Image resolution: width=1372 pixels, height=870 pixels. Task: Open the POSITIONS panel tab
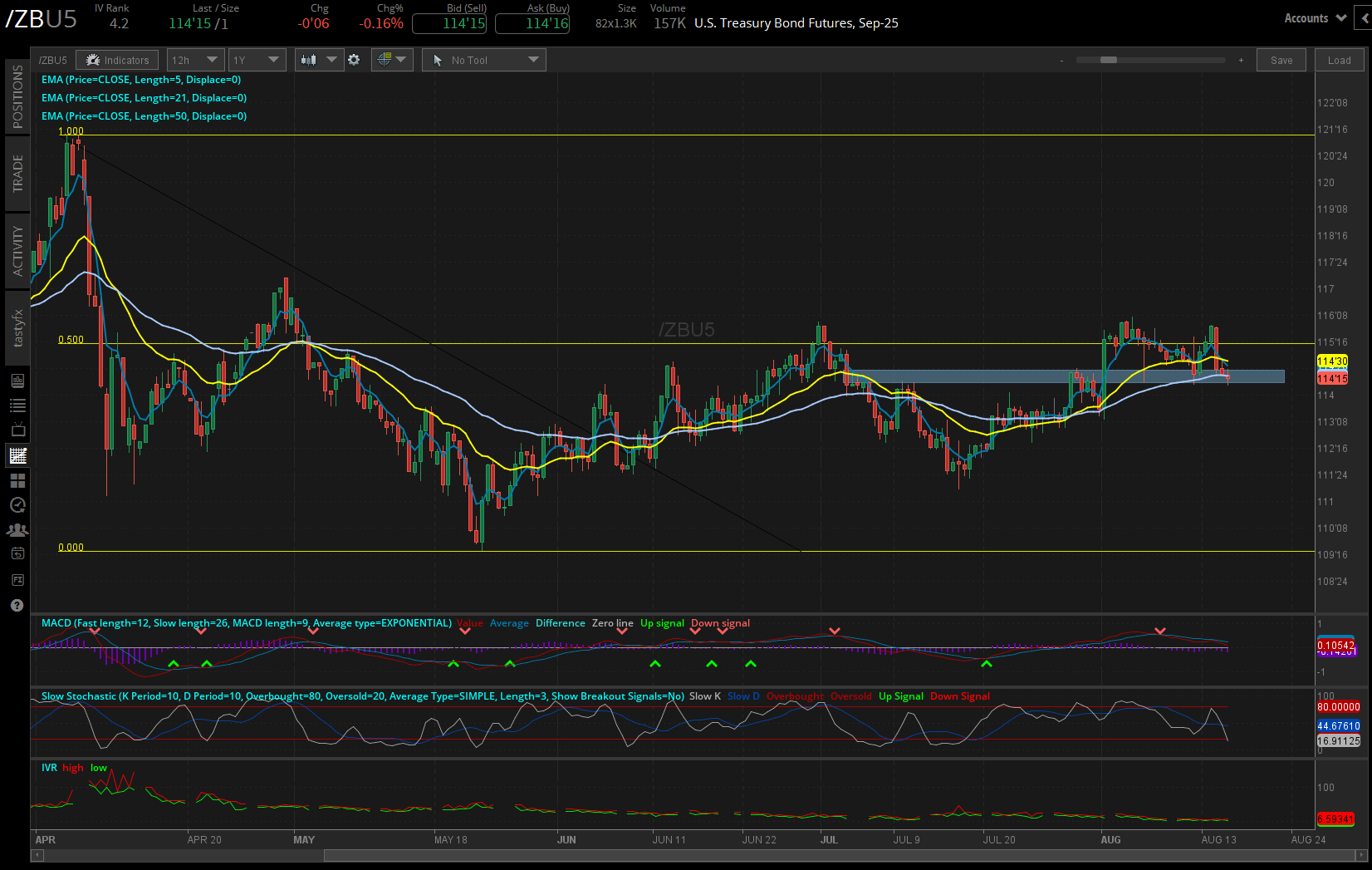17,97
